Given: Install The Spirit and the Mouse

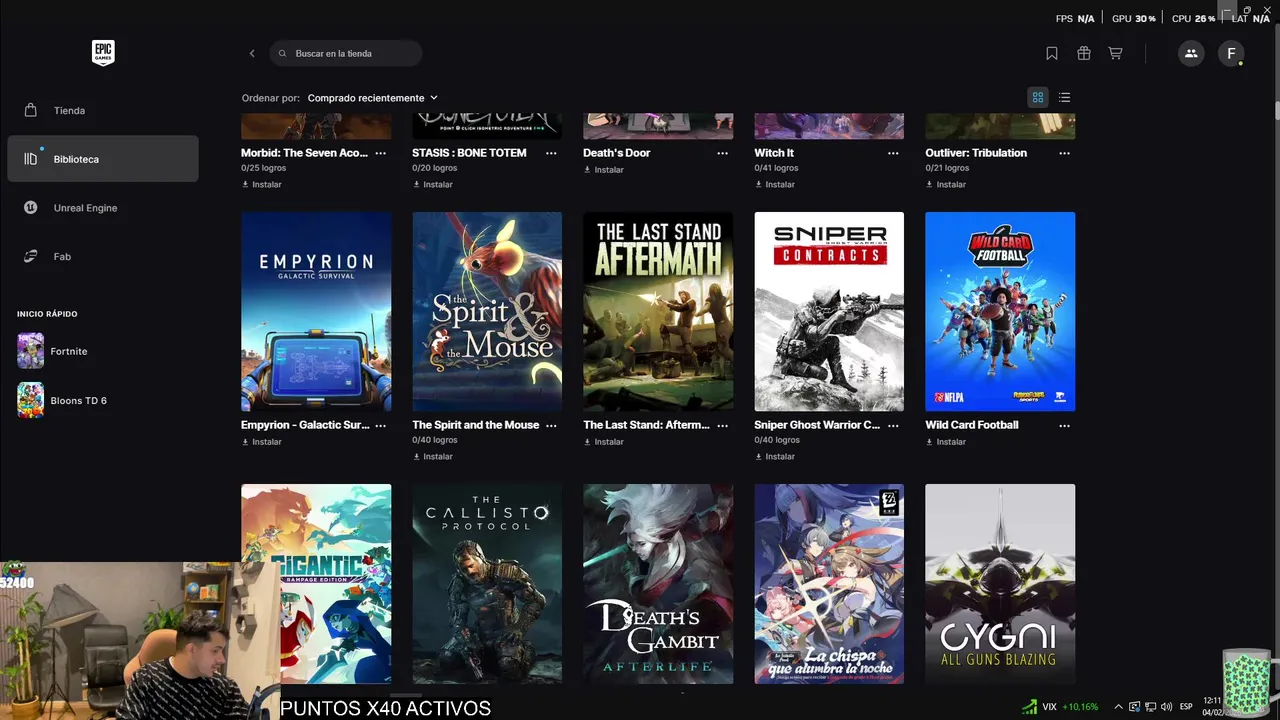Looking at the screenshot, I should click(x=433, y=457).
